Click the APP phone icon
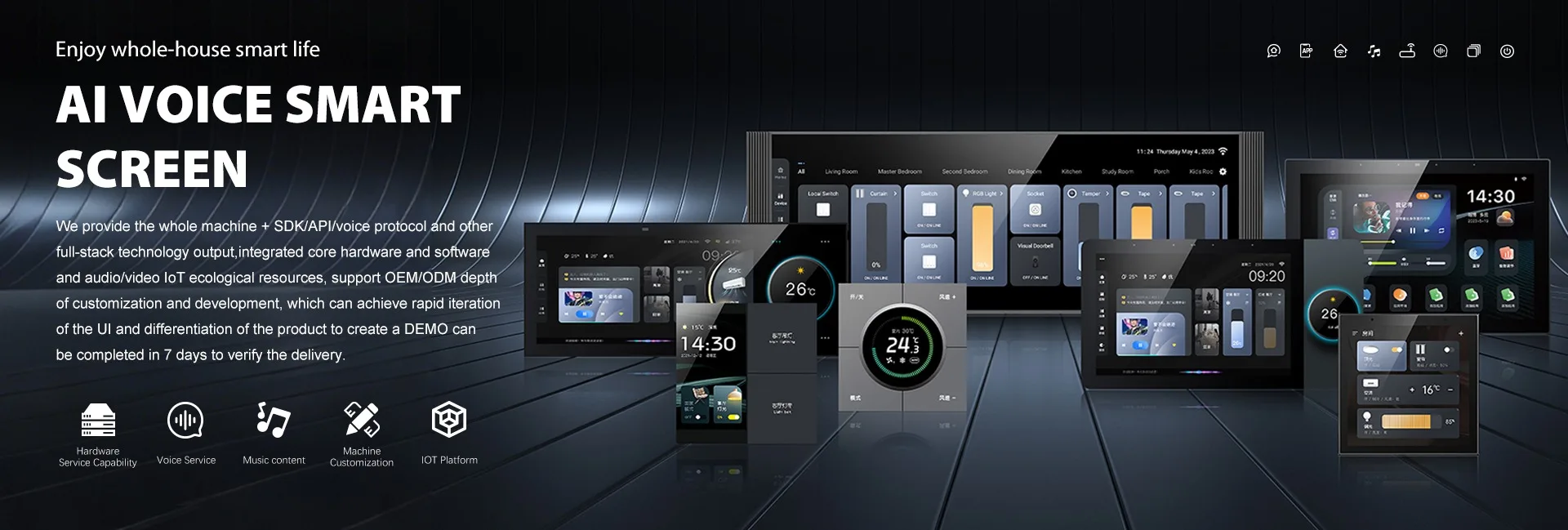1568x530 pixels. pos(1307,51)
